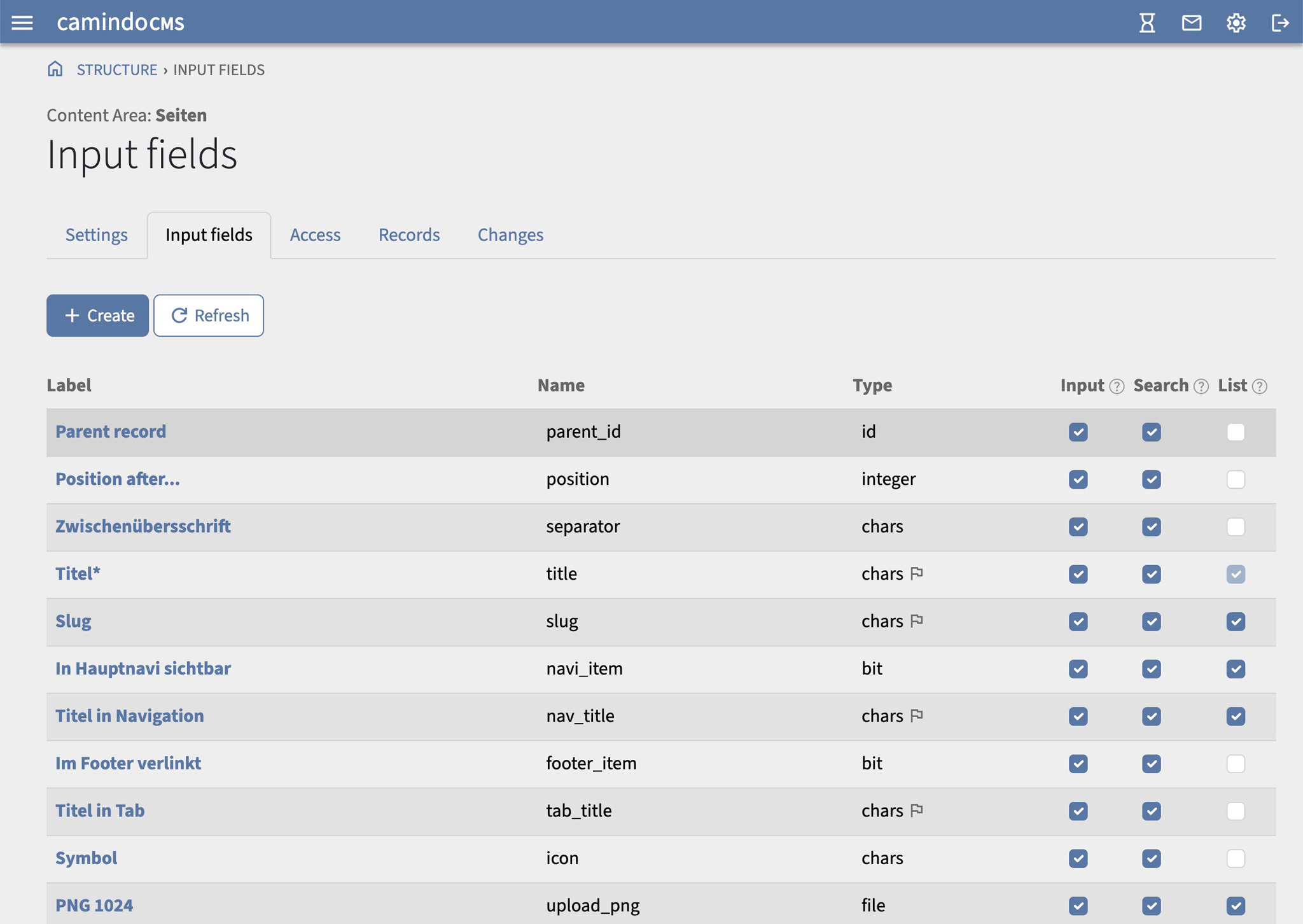Open the PNG 1024 field link
1303x924 pixels.
[x=94, y=905]
